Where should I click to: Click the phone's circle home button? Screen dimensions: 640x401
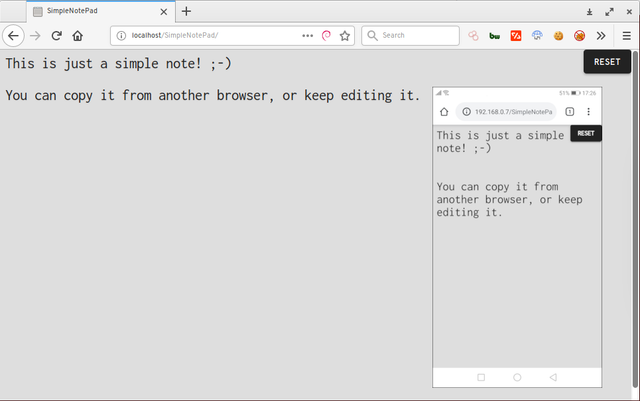(517, 377)
